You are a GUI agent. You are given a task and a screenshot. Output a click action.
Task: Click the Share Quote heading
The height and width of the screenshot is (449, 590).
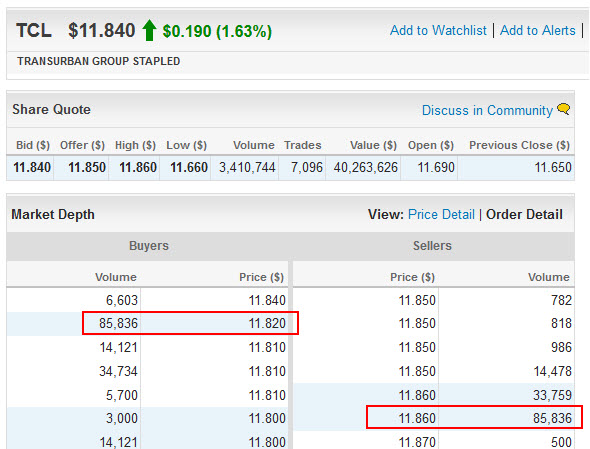tap(52, 110)
